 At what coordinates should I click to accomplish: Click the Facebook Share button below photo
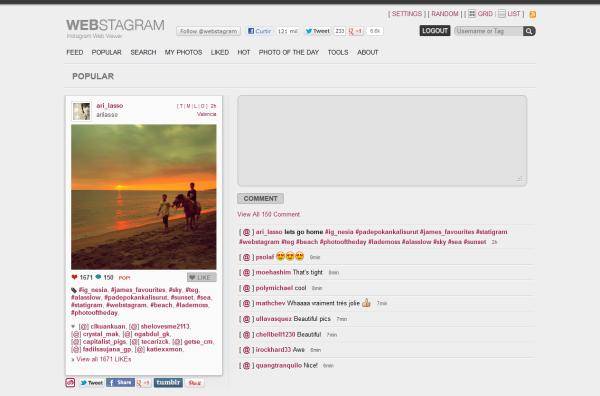click(x=120, y=383)
